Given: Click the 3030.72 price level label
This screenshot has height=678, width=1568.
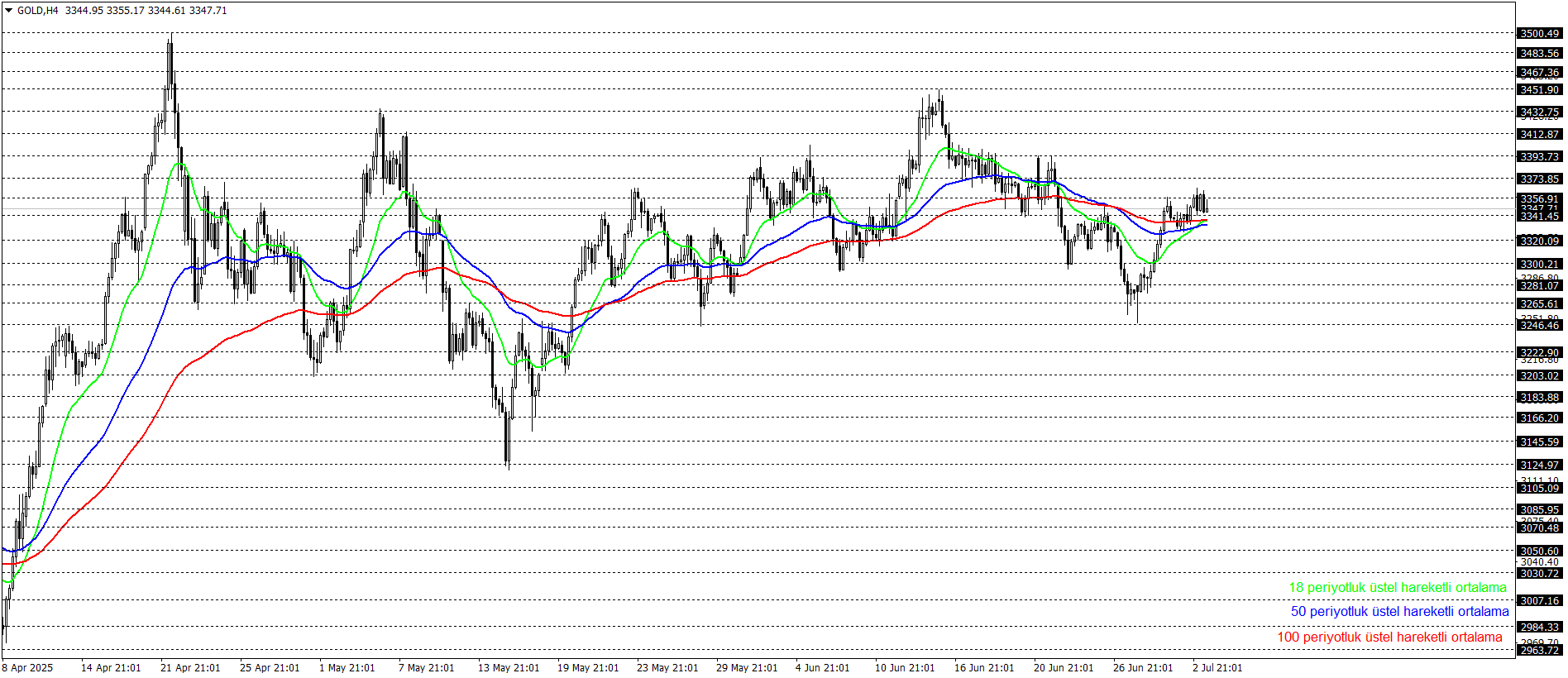Looking at the screenshot, I should [1540, 574].
